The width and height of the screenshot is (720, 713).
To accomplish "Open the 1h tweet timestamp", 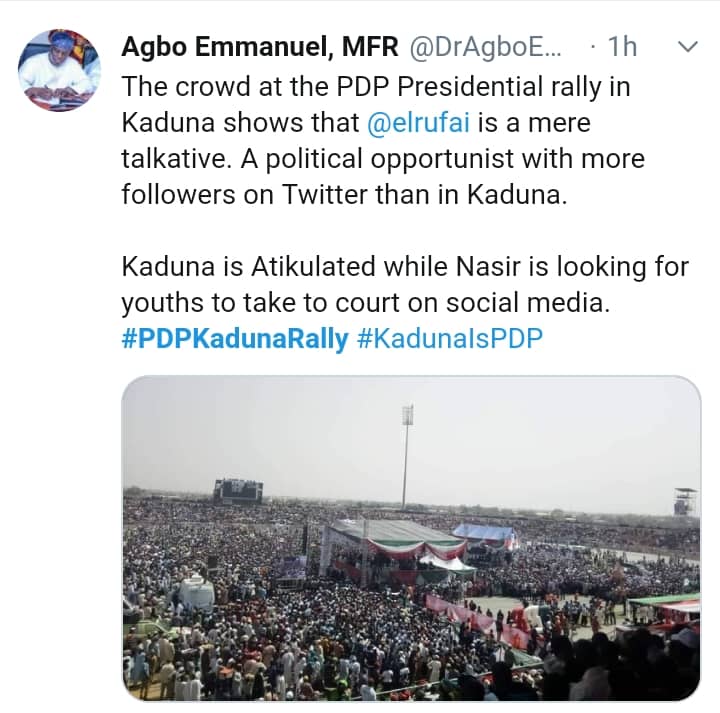I will [622, 47].
